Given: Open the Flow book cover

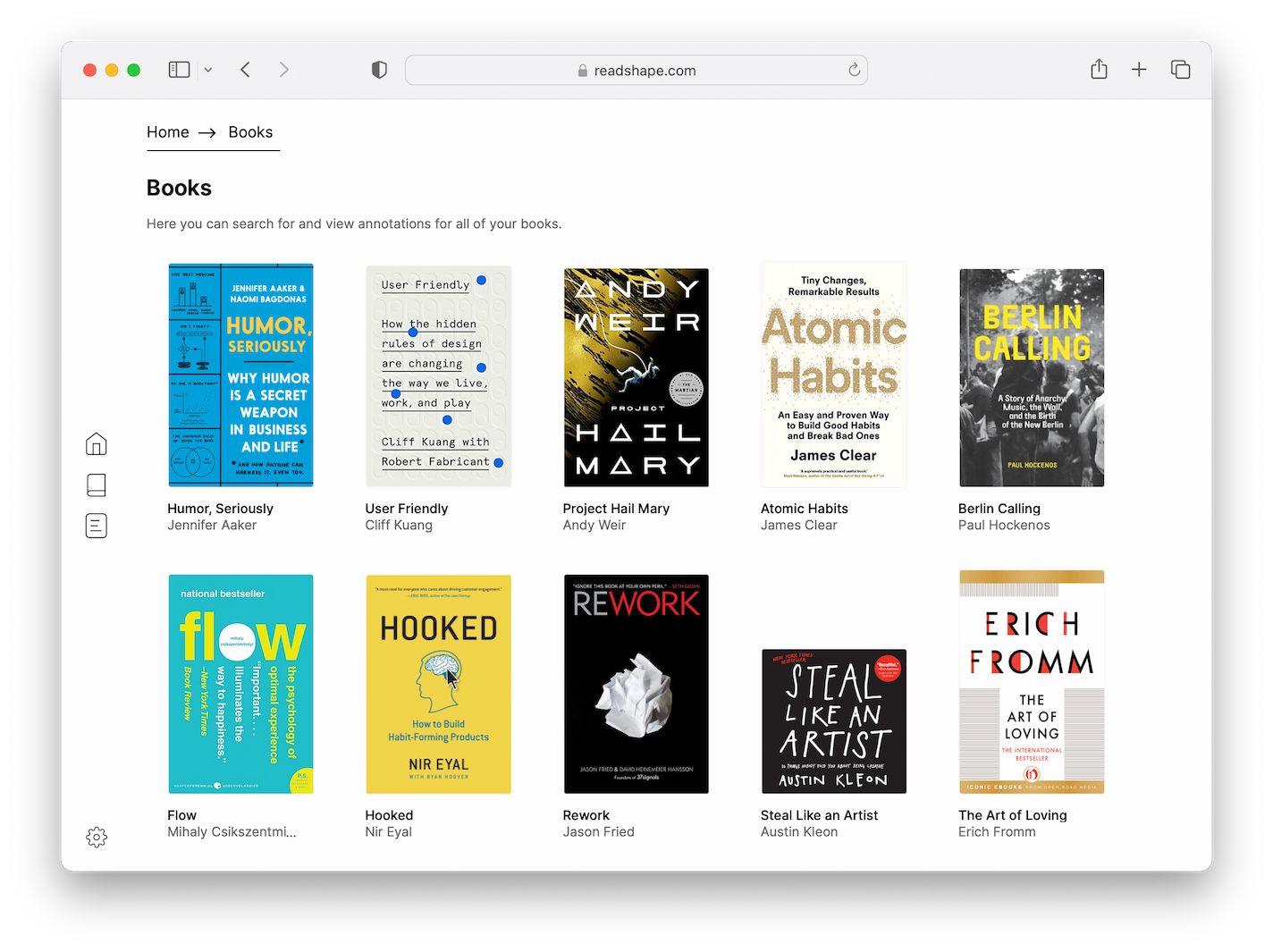Looking at the screenshot, I should (240, 684).
